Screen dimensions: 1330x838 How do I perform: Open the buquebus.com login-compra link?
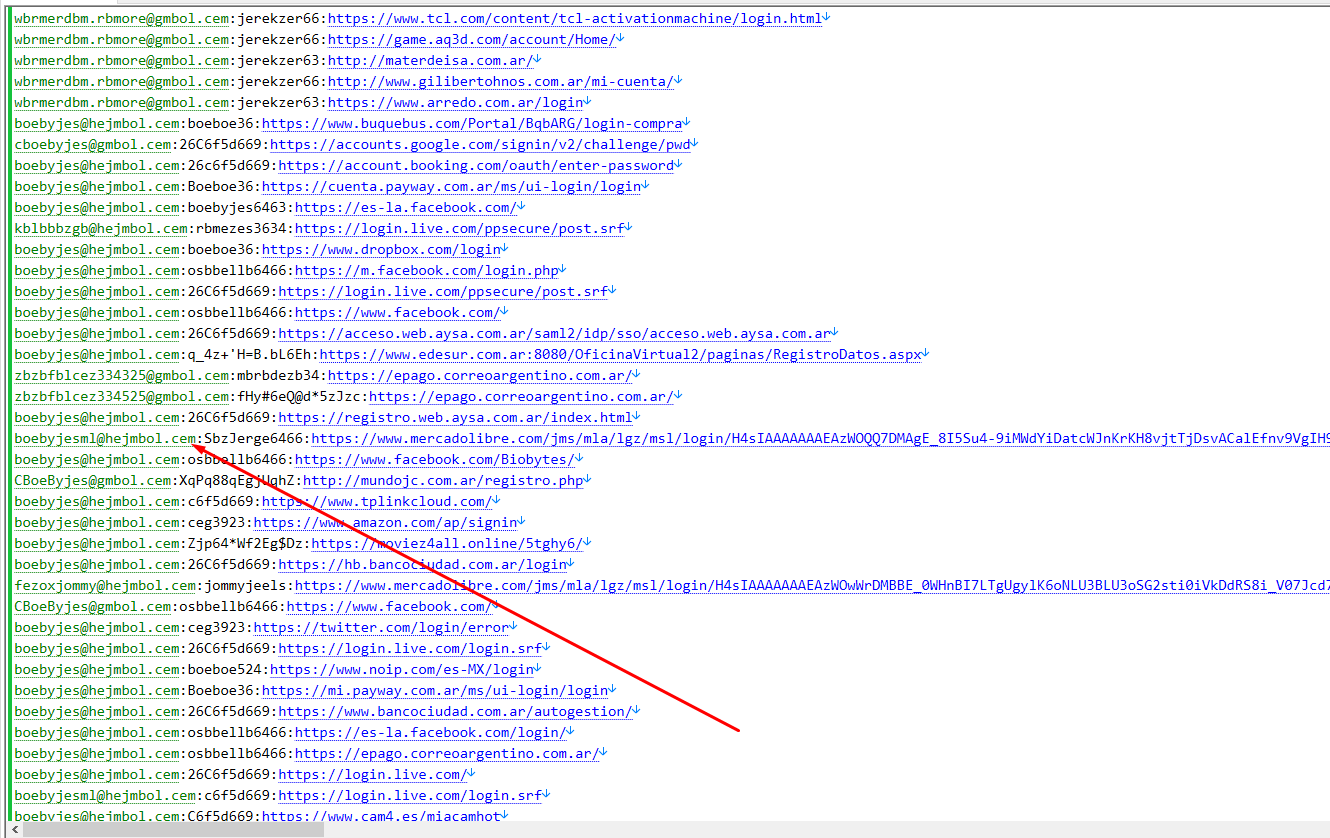click(x=472, y=124)
